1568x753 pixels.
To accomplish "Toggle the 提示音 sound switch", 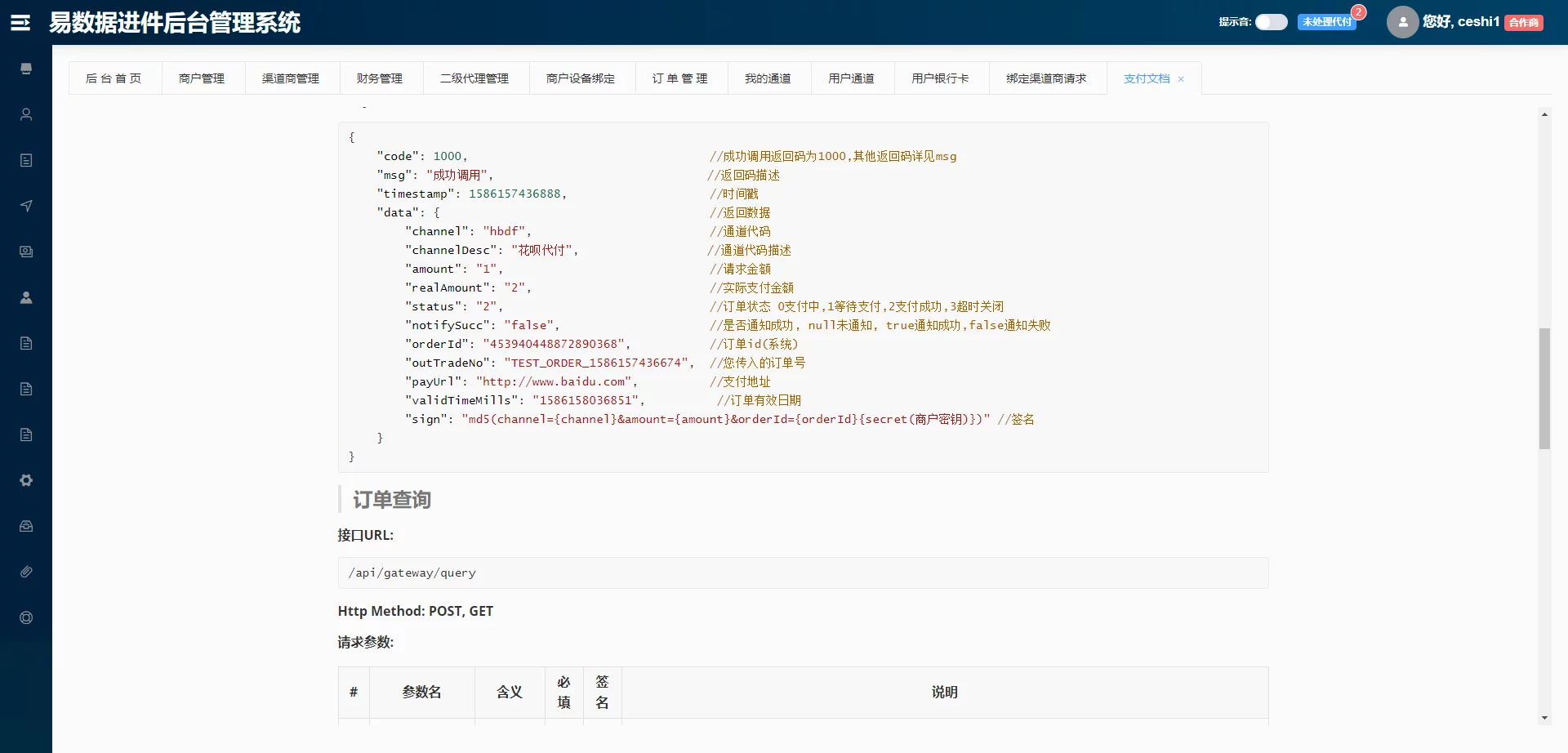I will 1271,22.
